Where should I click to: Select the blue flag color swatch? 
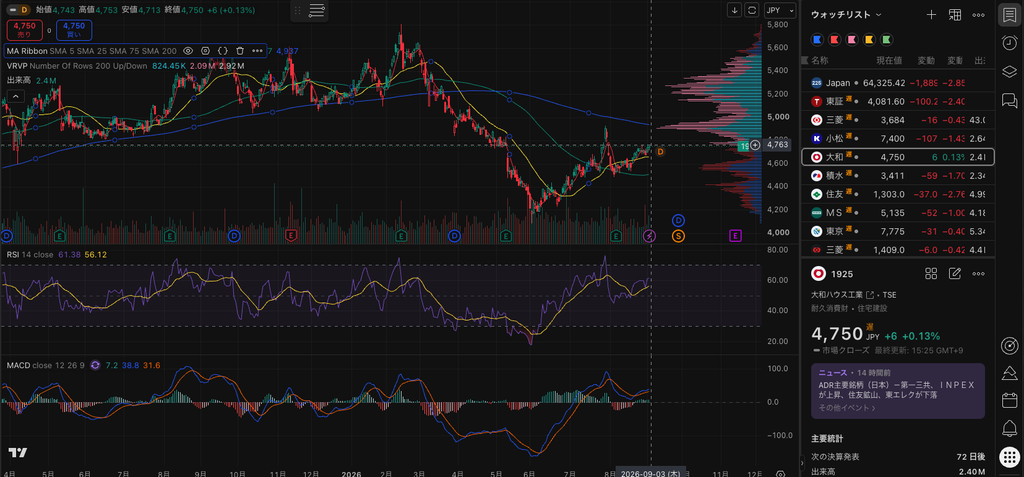point(816,40)
